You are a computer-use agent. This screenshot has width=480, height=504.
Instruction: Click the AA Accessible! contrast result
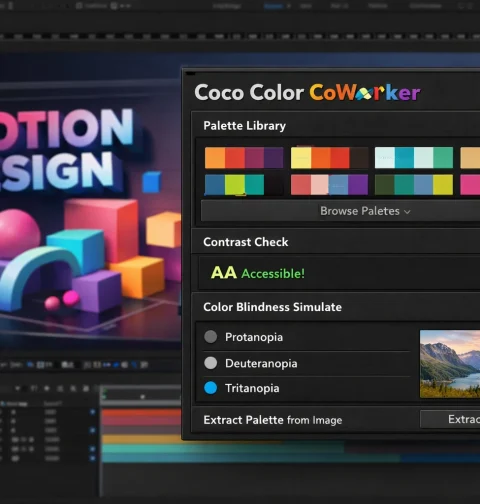click(x=258, y=273)
